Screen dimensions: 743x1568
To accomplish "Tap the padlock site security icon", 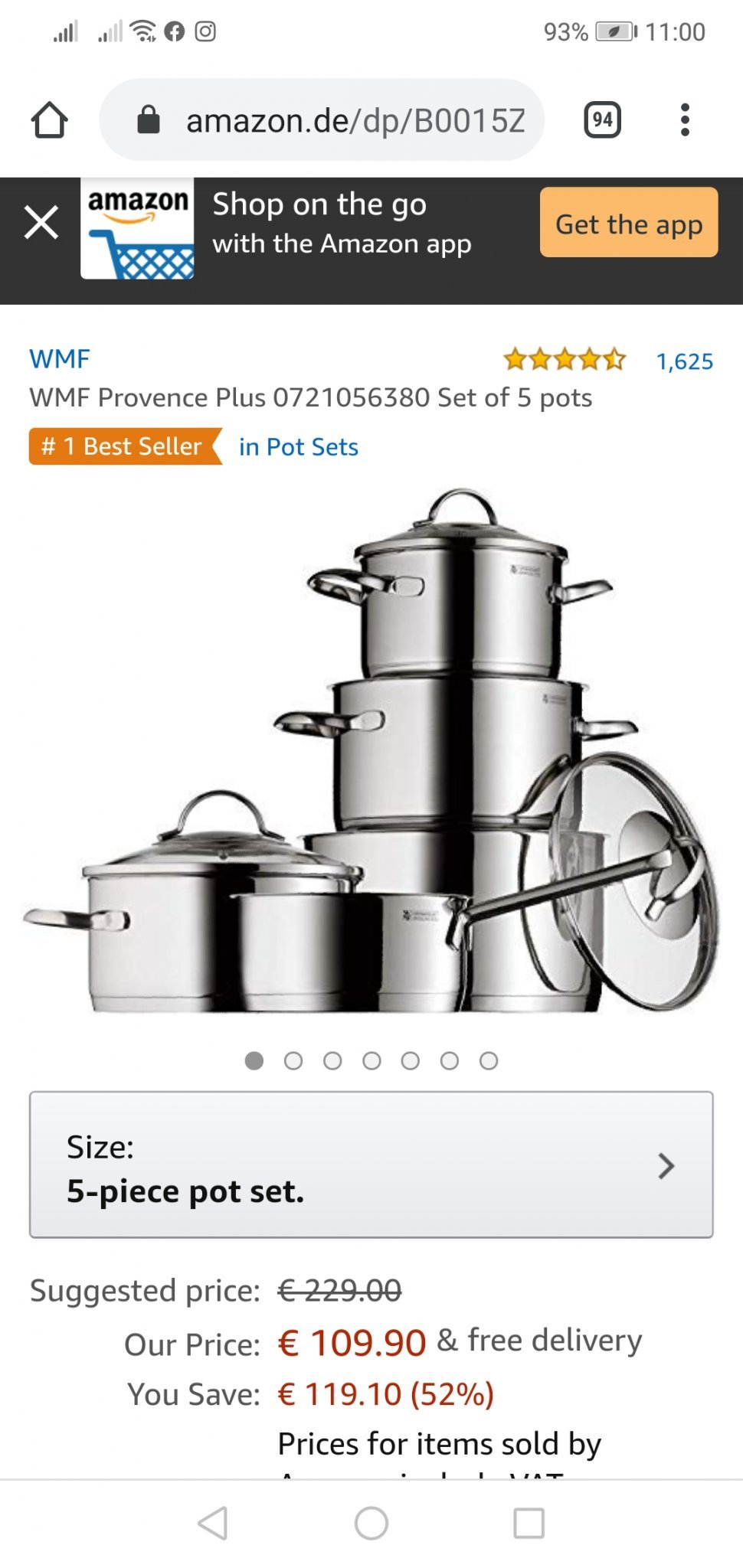I will coord(148,119).
